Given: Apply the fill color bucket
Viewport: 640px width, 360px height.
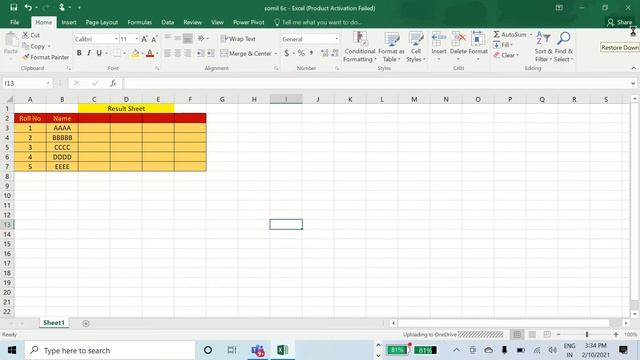Looking at the screenshot, I should tap(135, 53).
